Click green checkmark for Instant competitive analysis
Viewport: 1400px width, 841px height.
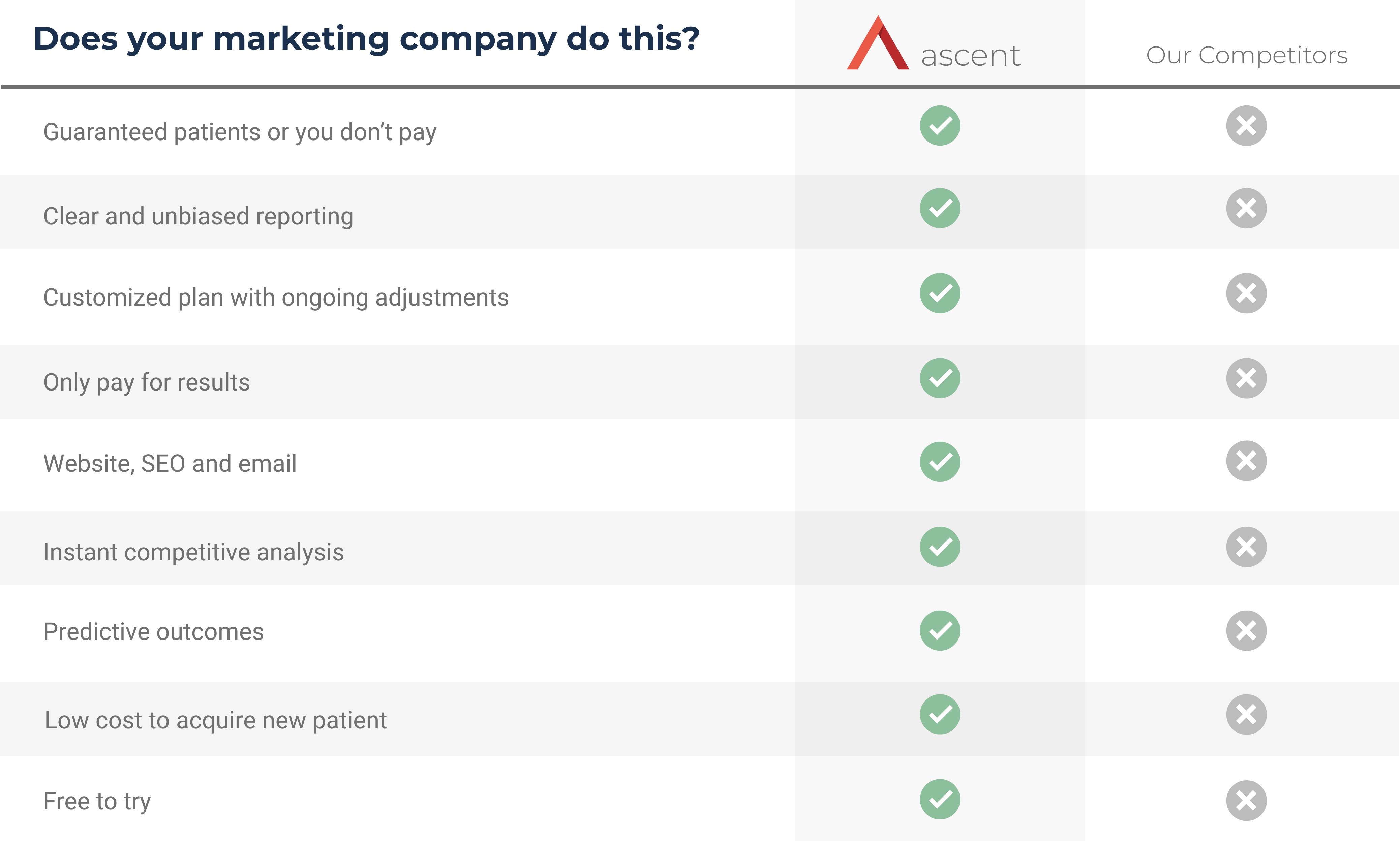pos(939,547)
